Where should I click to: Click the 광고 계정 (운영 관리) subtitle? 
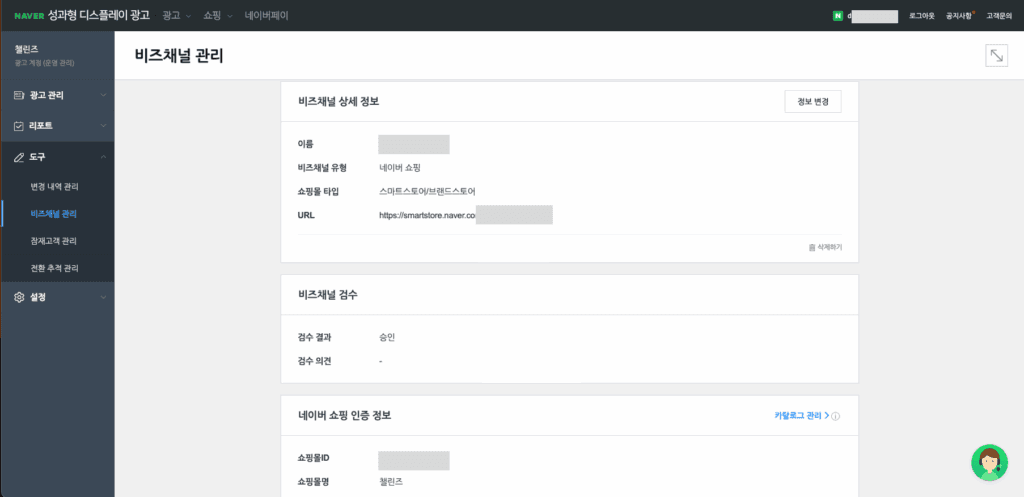(44, 63)
